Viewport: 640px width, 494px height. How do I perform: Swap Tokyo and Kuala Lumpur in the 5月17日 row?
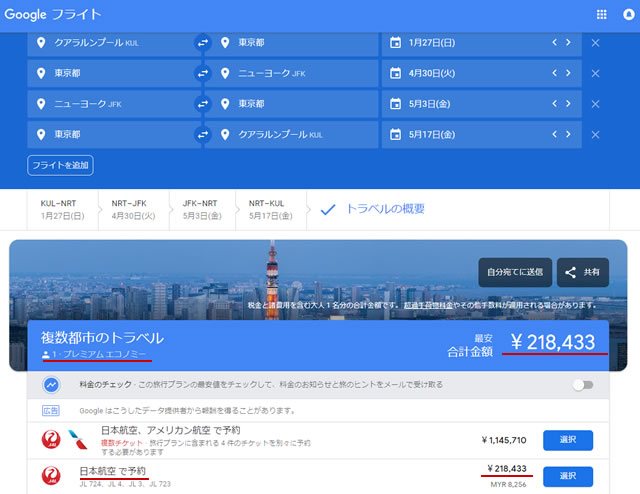[x=203, y=134]
